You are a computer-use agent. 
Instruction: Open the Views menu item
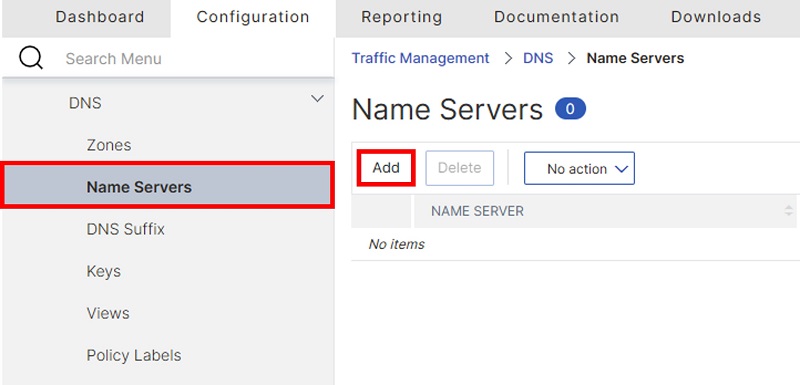(108, 313)
